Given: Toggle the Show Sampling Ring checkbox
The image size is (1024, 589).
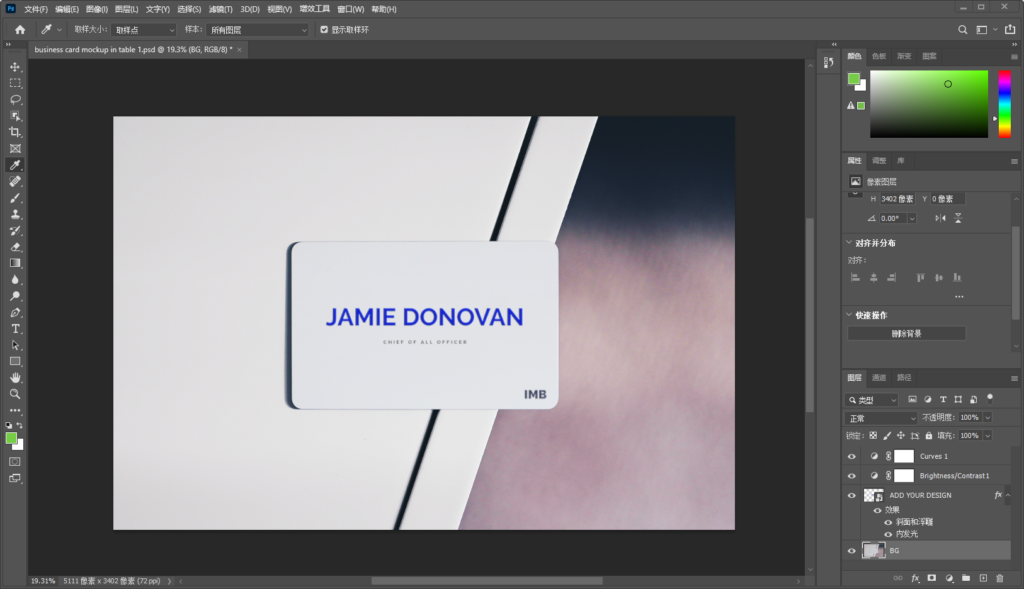Looking at the screenshot, I should point(324,29).
